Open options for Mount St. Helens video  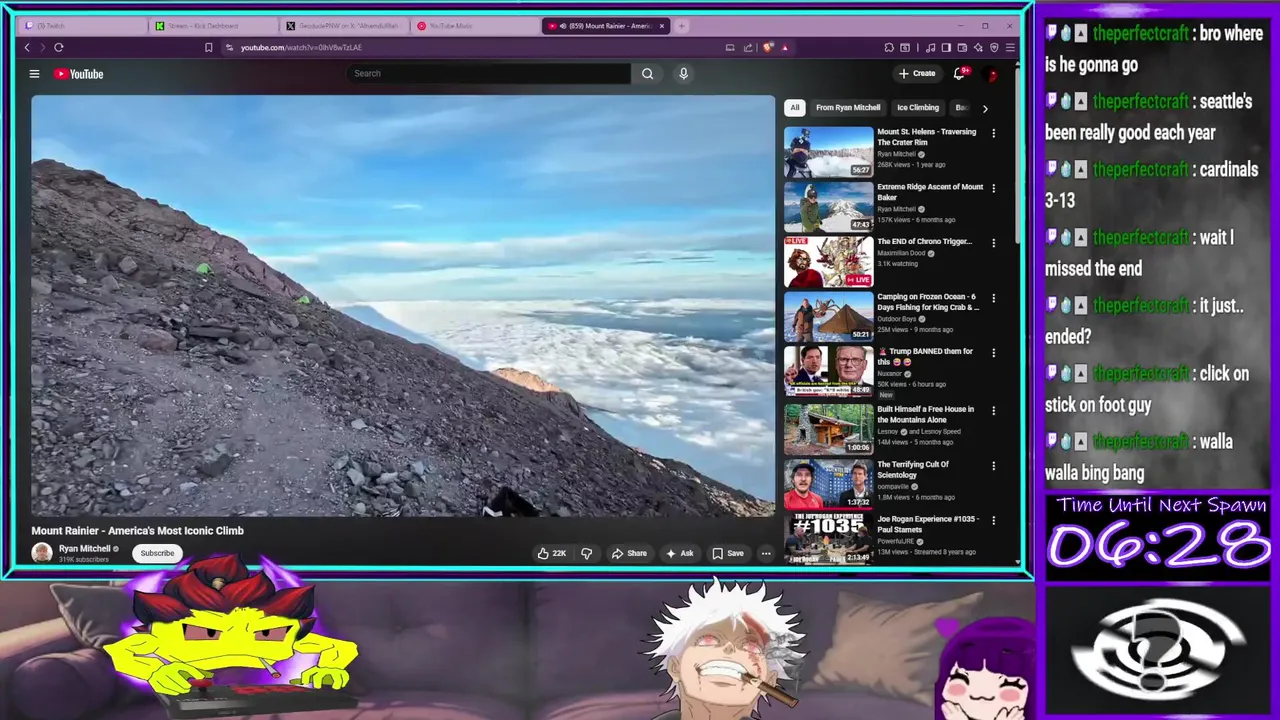click(x=993, y=133)
